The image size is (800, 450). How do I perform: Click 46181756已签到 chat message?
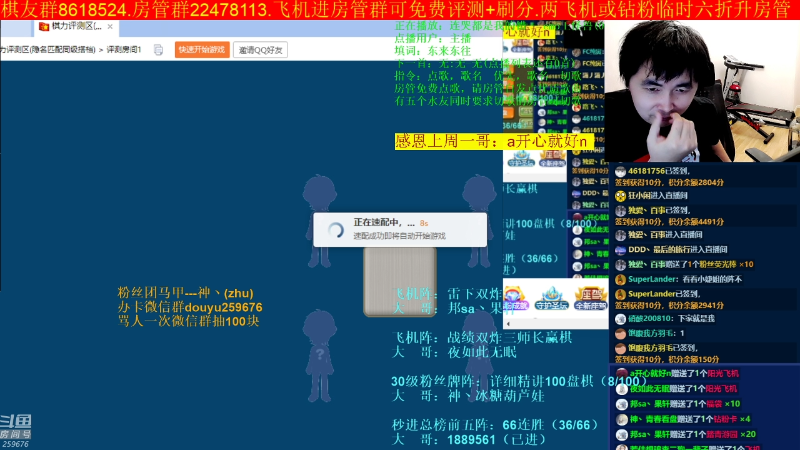coord(659,171)
